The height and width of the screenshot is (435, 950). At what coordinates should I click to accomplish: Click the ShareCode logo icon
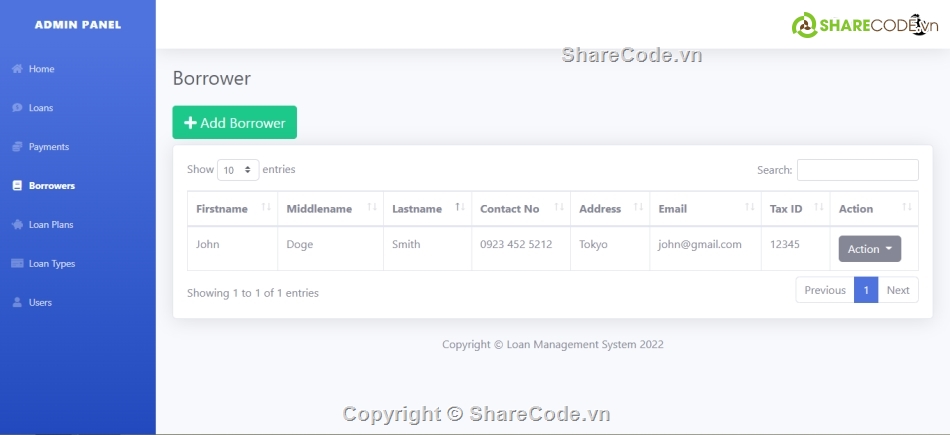click(x=805, y=26)
